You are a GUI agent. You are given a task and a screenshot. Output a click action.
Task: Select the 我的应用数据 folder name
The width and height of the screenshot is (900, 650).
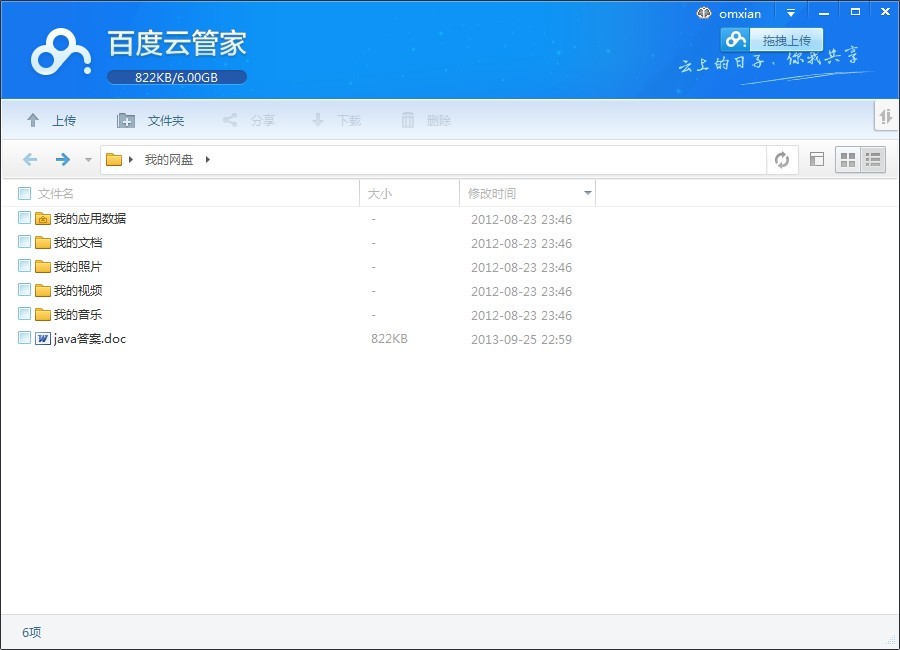point(90,218)
